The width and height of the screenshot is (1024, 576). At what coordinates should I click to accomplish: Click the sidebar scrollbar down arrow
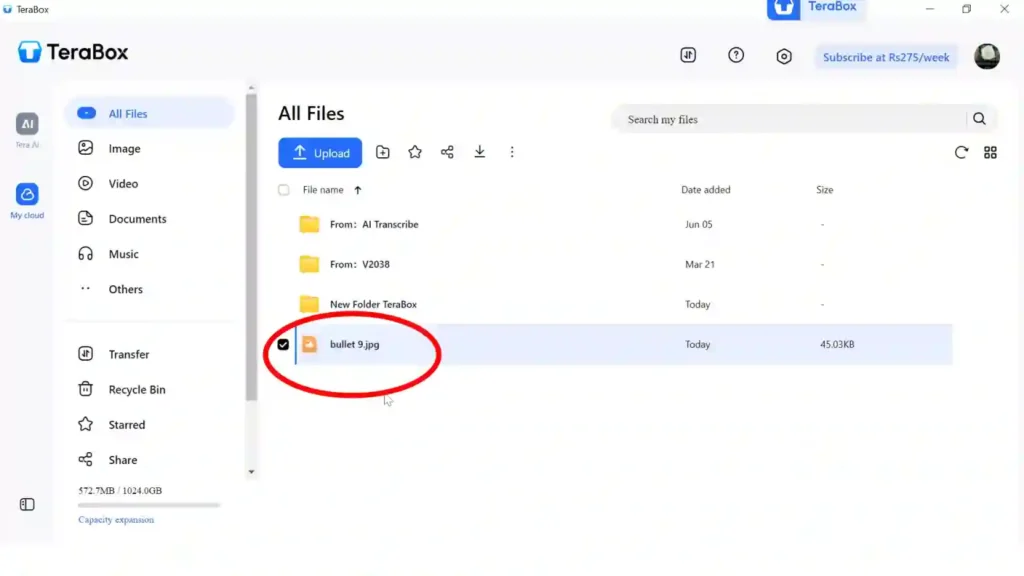251,472
